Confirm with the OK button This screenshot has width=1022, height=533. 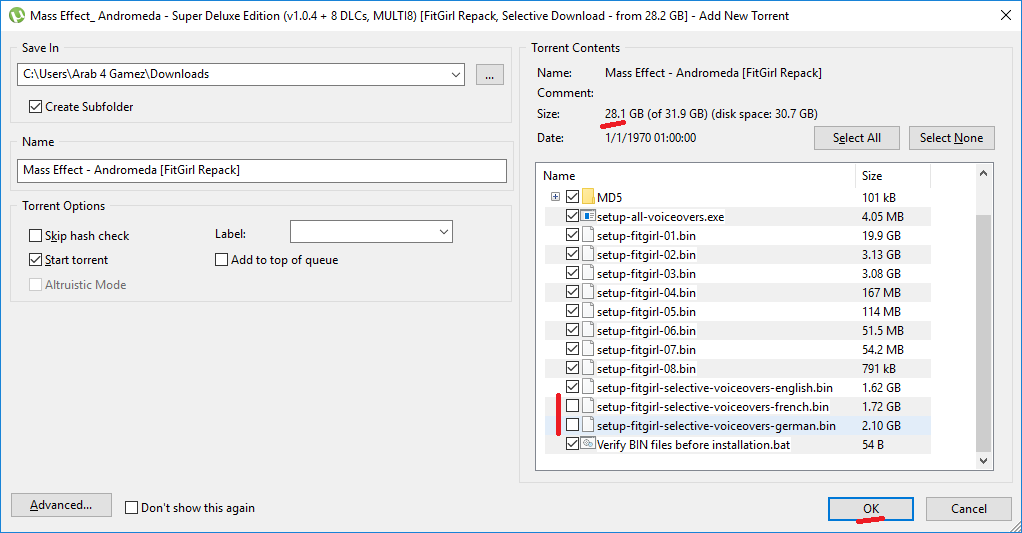[x=871, y=509]
